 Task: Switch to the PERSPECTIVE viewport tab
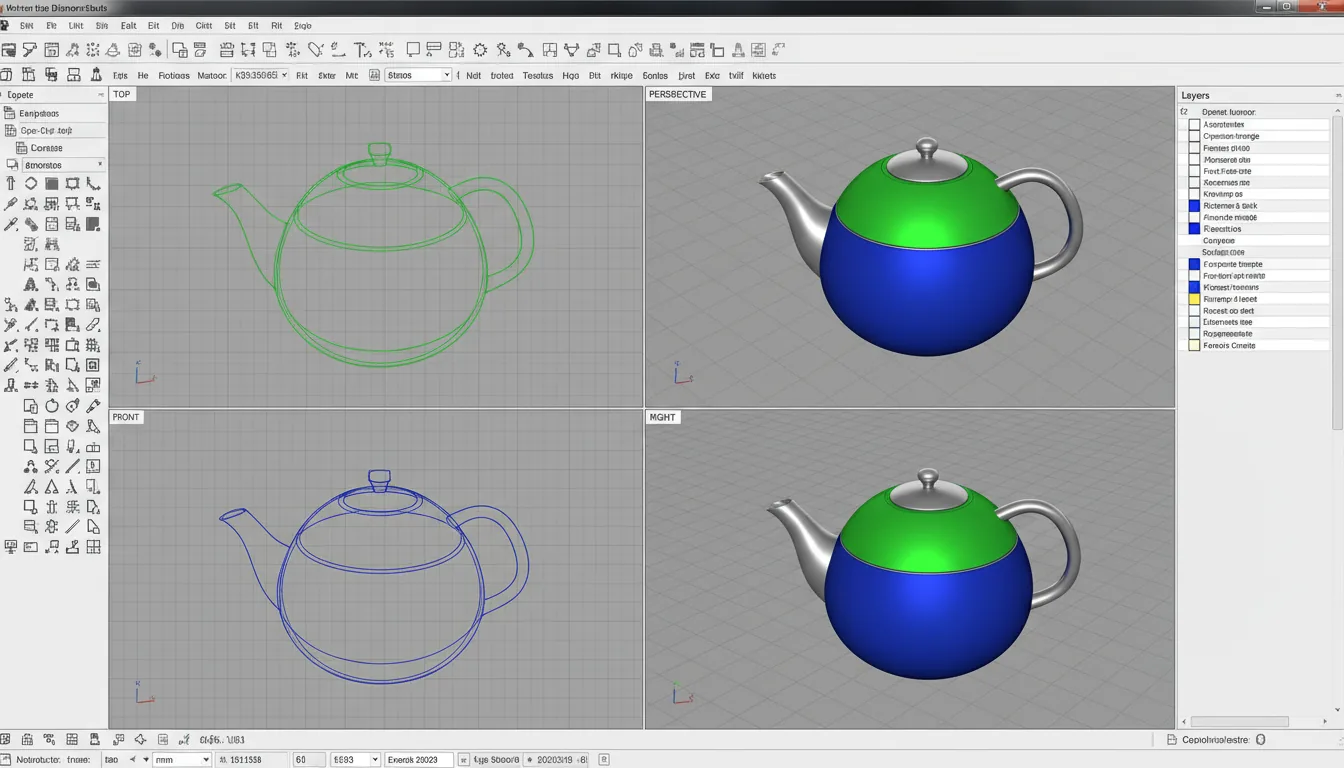pos(680,93)
